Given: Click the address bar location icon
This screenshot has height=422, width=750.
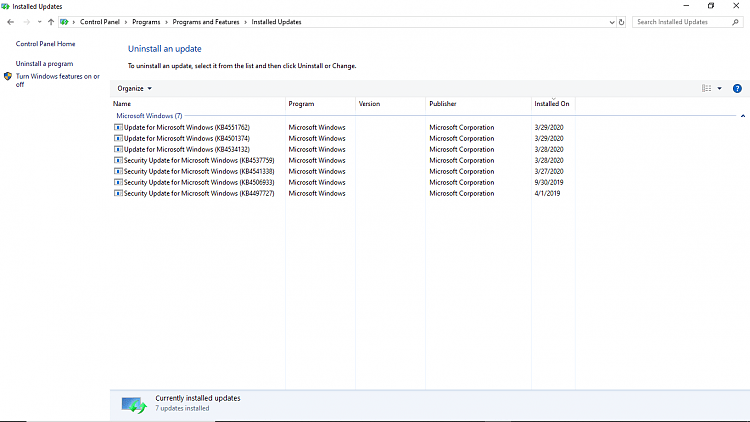Looking at the screenshot, I should click(x=64, y=22).
